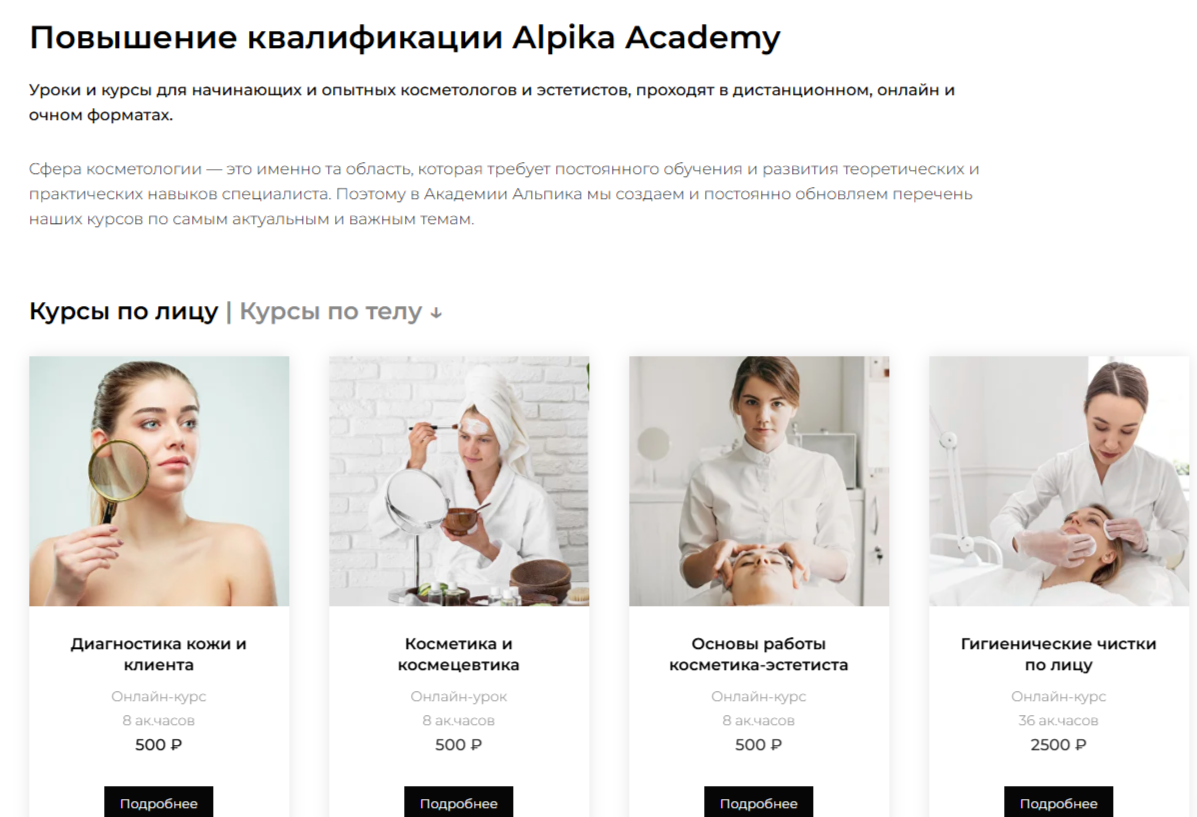
Task: Click the down arrow beside Курсы по телу
Action: coord(436,313)
